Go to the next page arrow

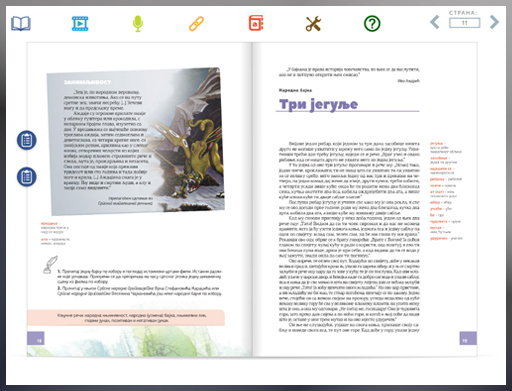pyautogui.click(x=494, y=22)
